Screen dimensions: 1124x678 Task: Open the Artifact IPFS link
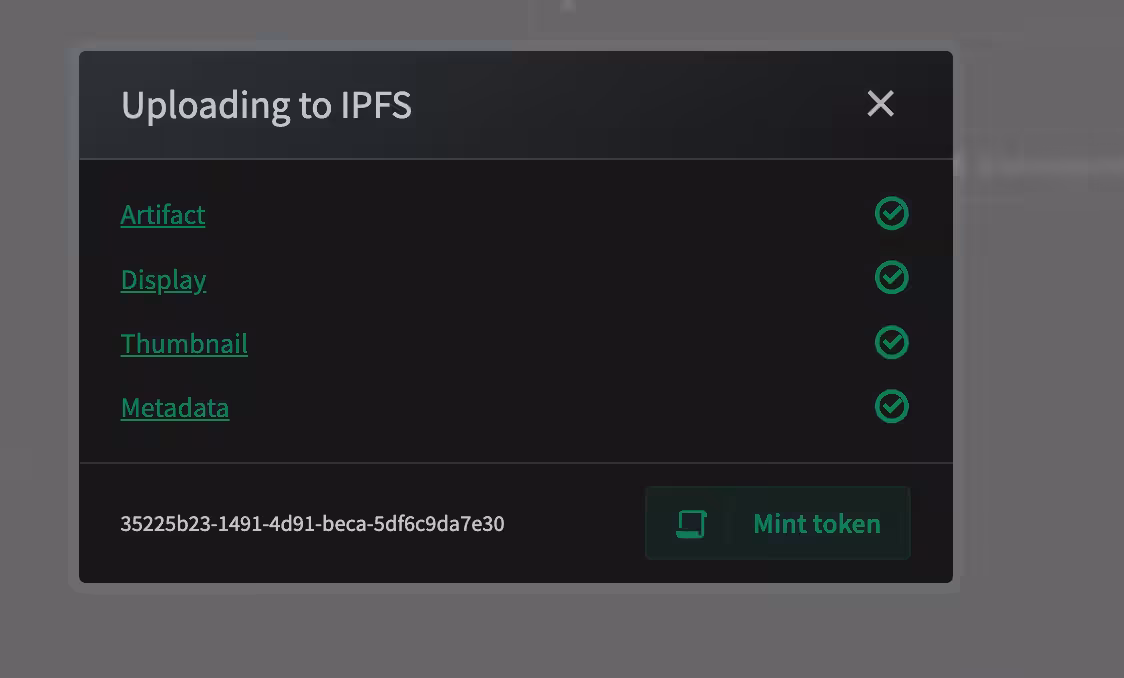(163, 215)
